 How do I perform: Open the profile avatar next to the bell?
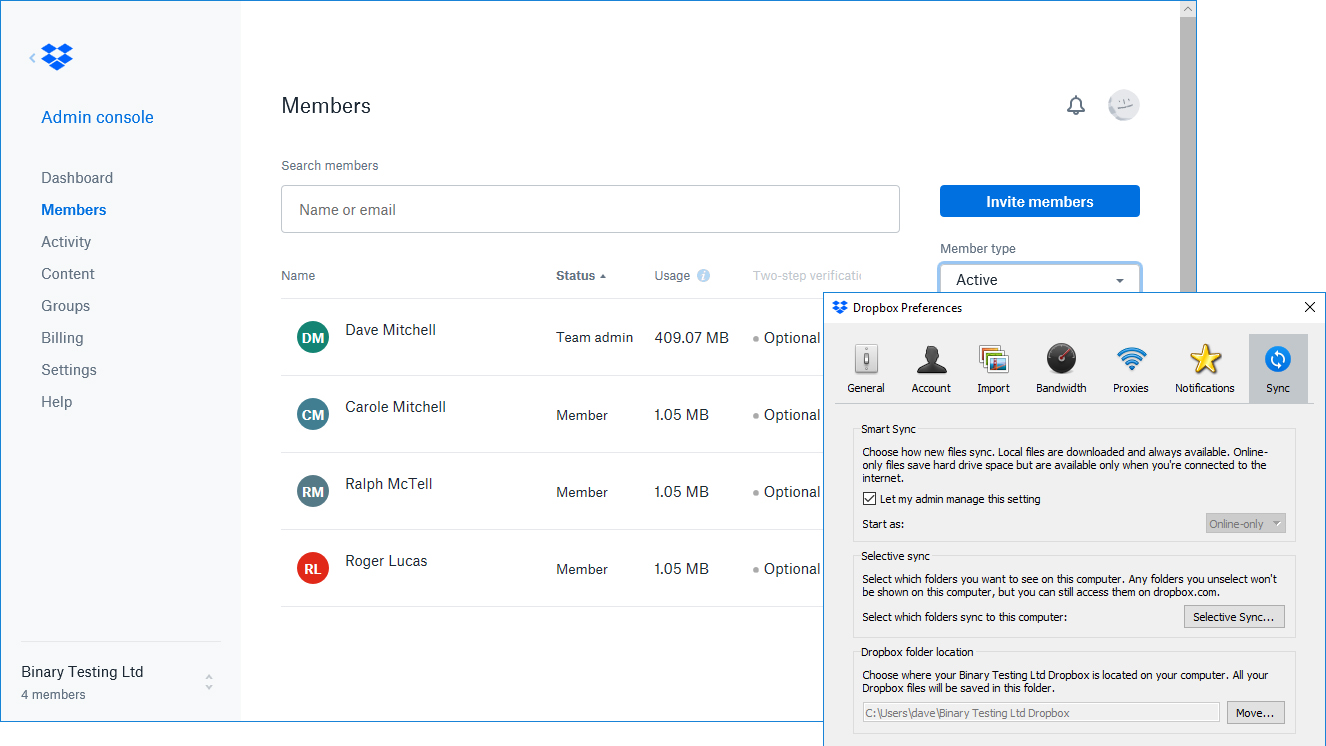point(1123,105)
